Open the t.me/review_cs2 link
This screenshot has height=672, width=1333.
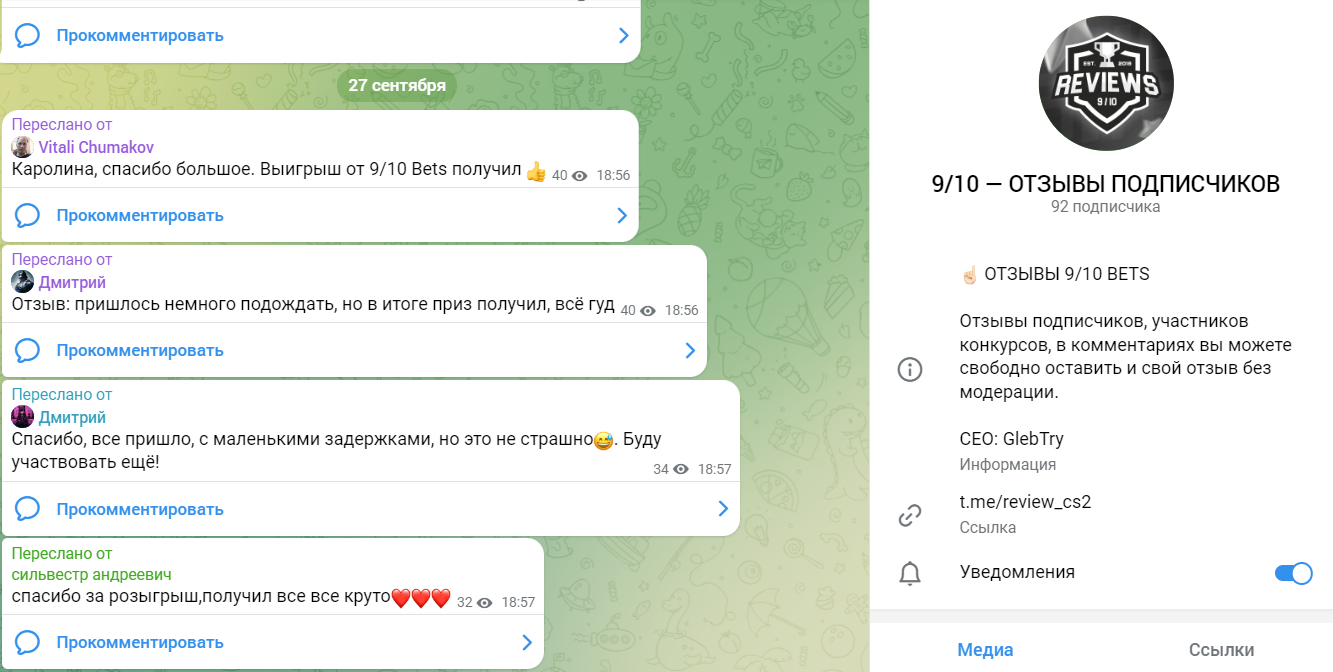(x=1025, y=502)
